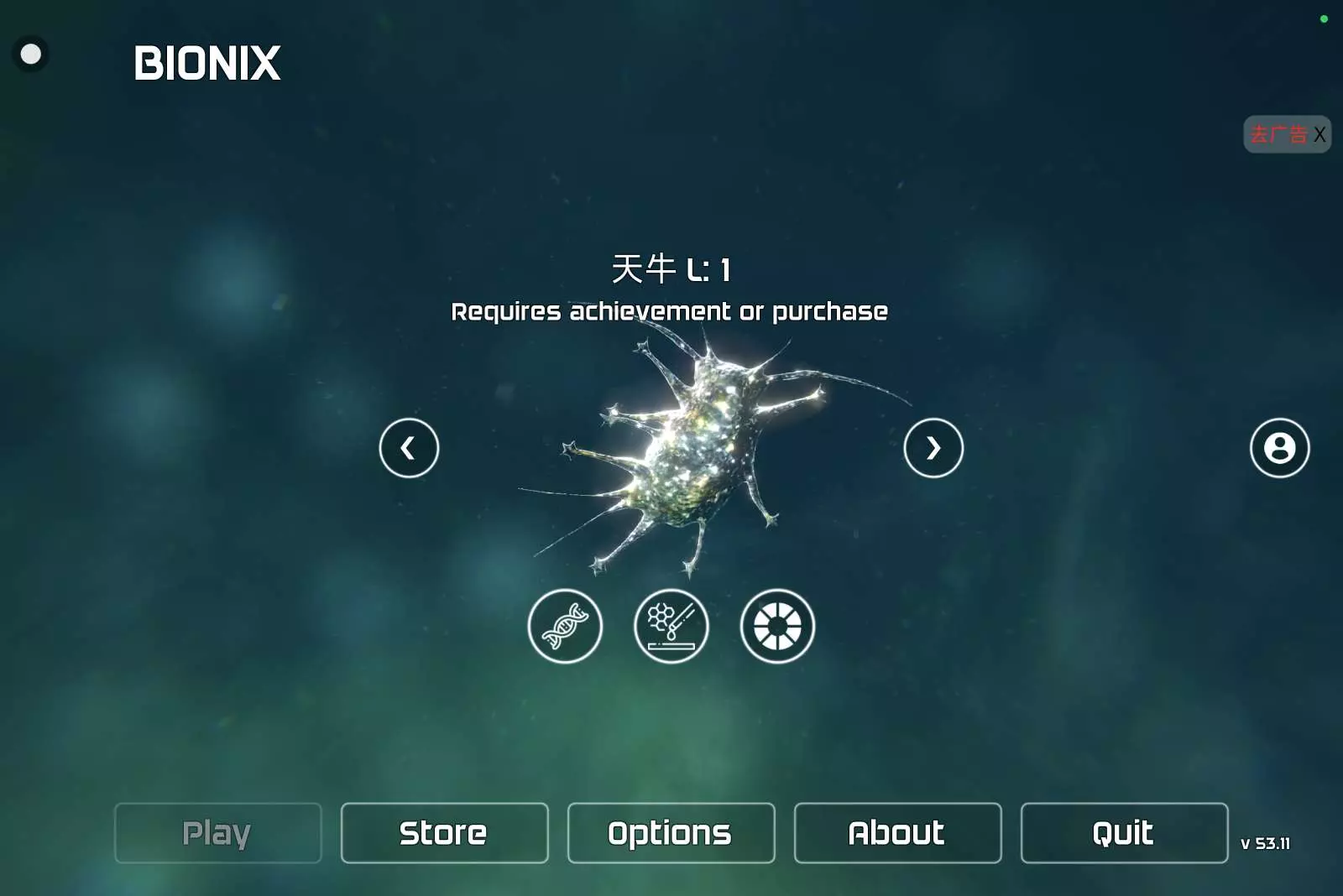Show the next creature with right arrow

(x=933, y=448)
